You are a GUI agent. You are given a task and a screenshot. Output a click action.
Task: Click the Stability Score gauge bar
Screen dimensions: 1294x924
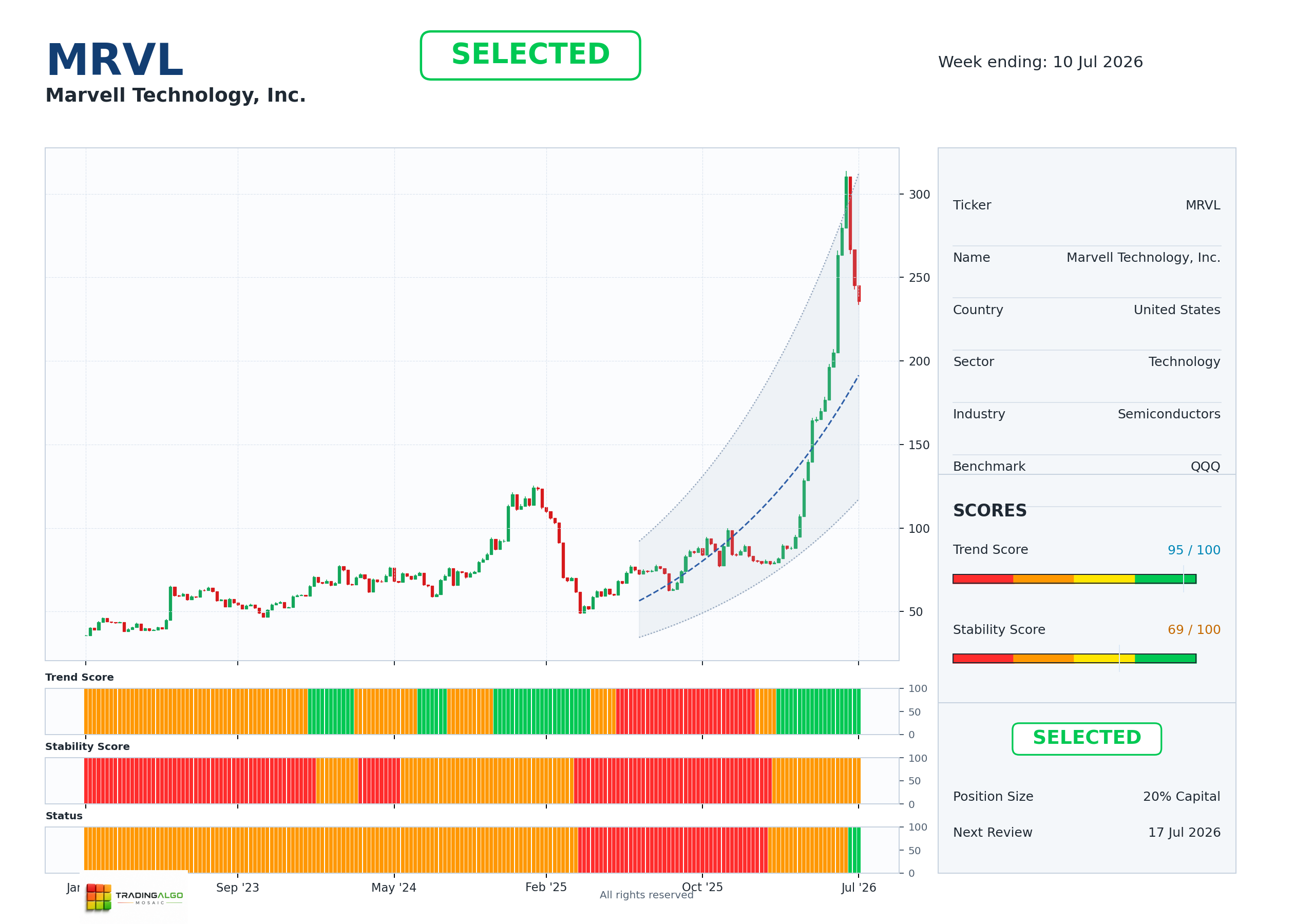point(1074,658)
